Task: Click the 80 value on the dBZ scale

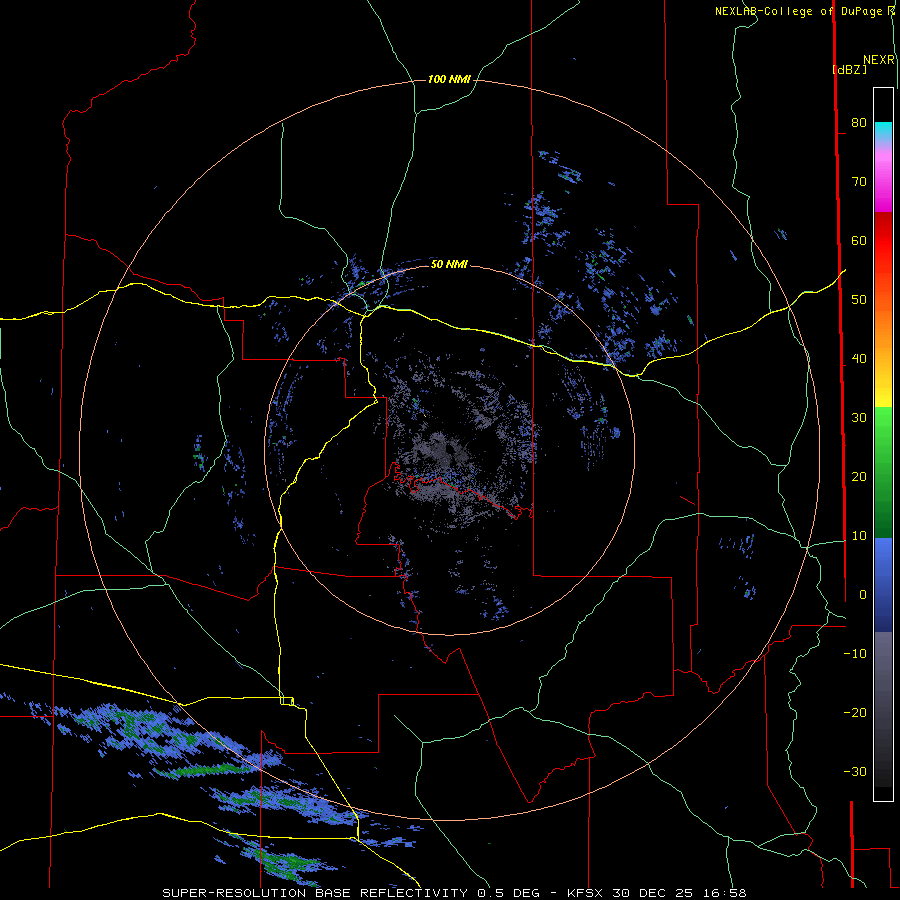Action: (859, 122)
